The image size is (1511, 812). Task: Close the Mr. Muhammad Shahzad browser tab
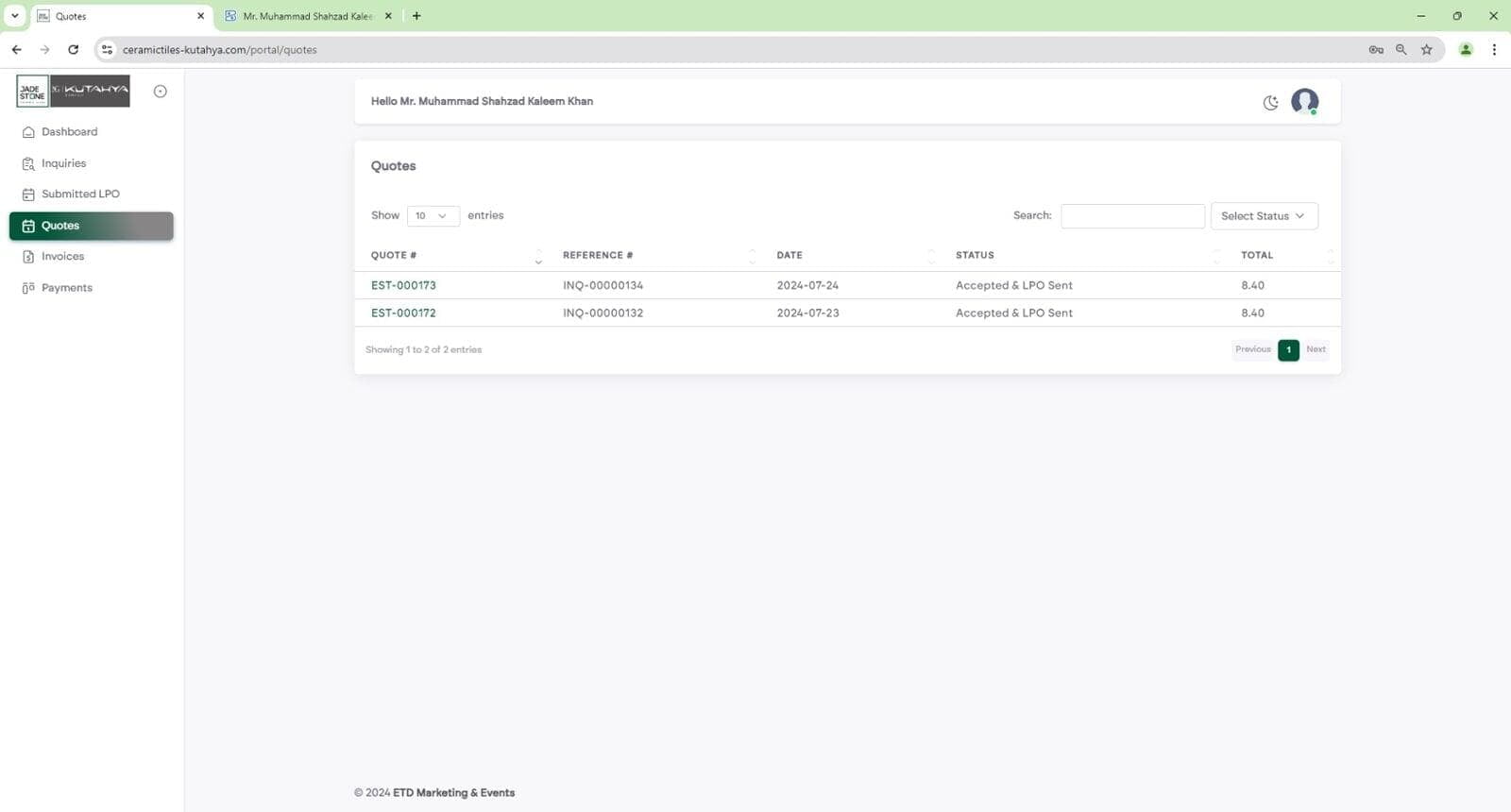[388, 16]
